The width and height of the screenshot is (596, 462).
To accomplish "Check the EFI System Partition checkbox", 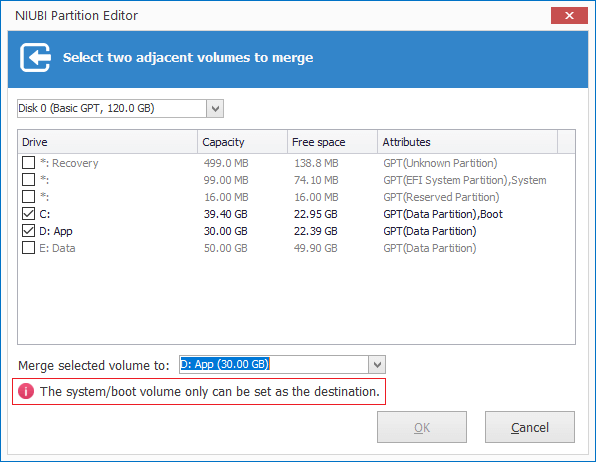I will [x=29, y=180].
